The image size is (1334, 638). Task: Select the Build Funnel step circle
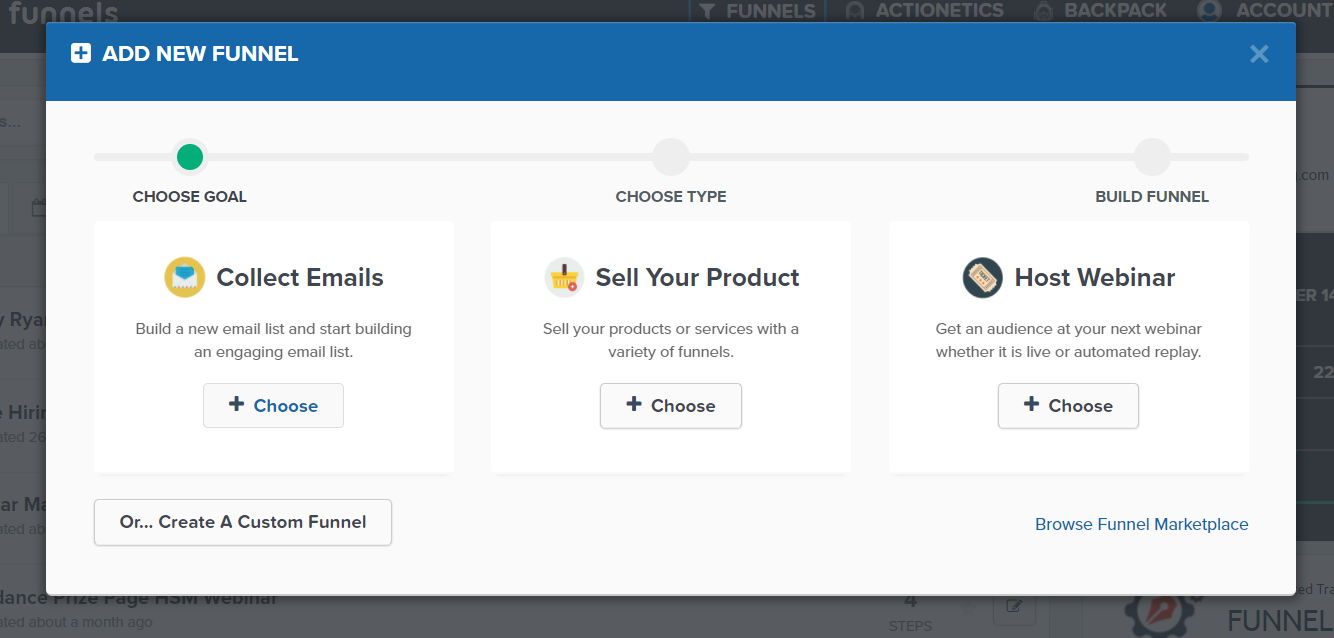[1152, 157]
